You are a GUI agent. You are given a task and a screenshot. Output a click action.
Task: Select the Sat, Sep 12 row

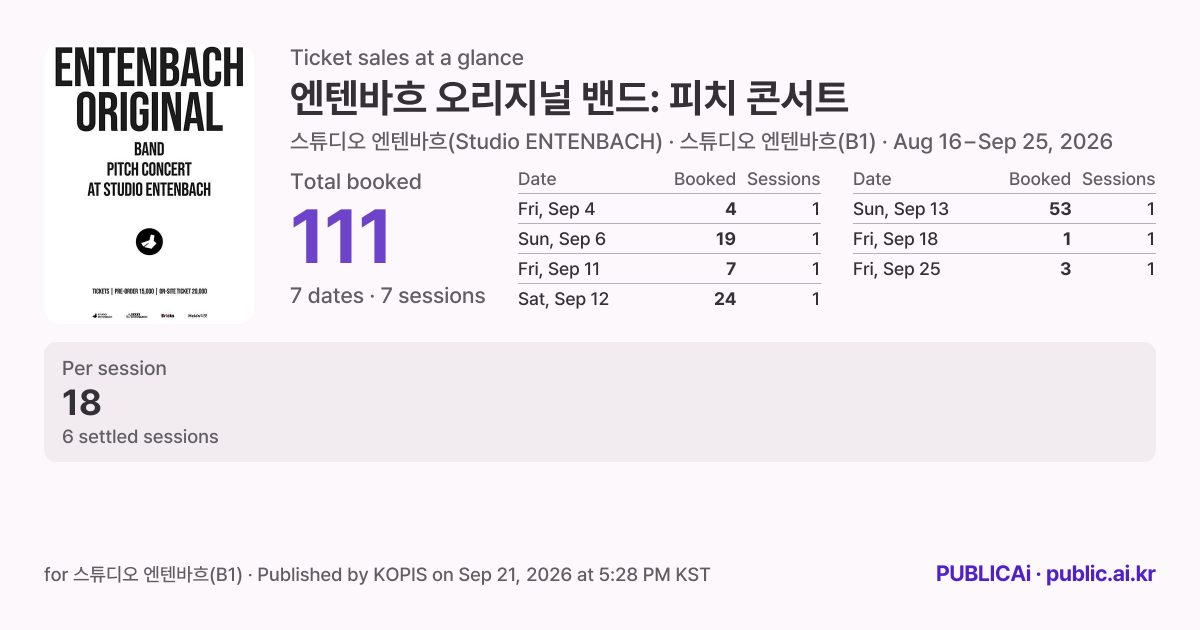click(669, 299)
